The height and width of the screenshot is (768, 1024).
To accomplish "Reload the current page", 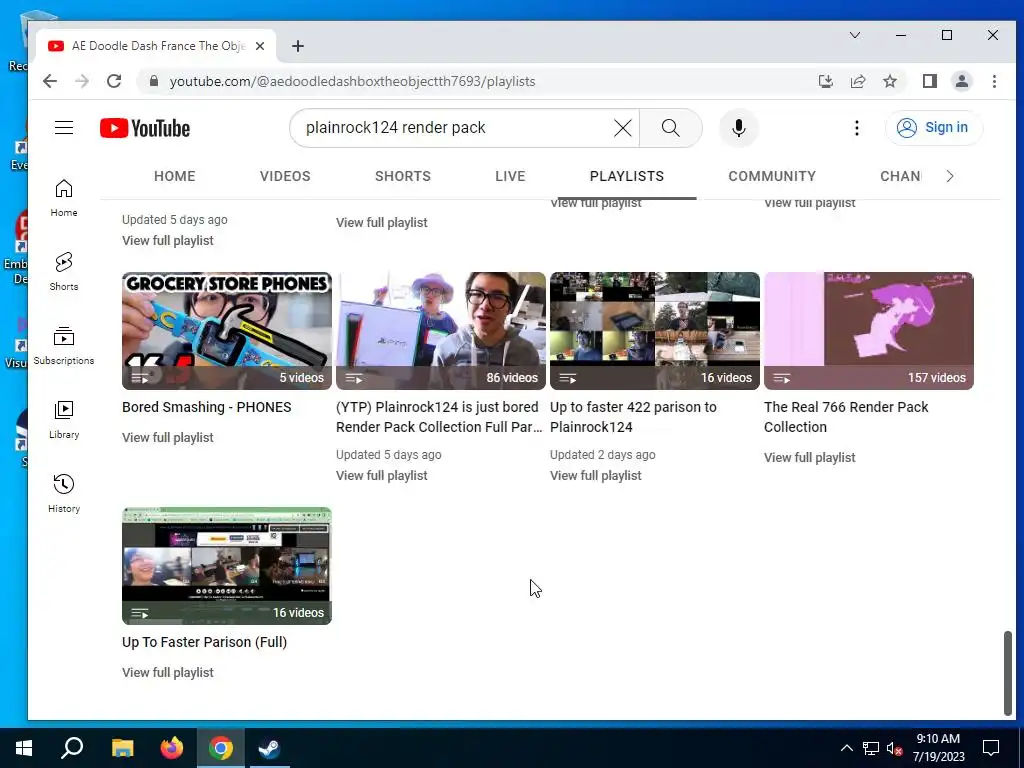I will (114, 81).
